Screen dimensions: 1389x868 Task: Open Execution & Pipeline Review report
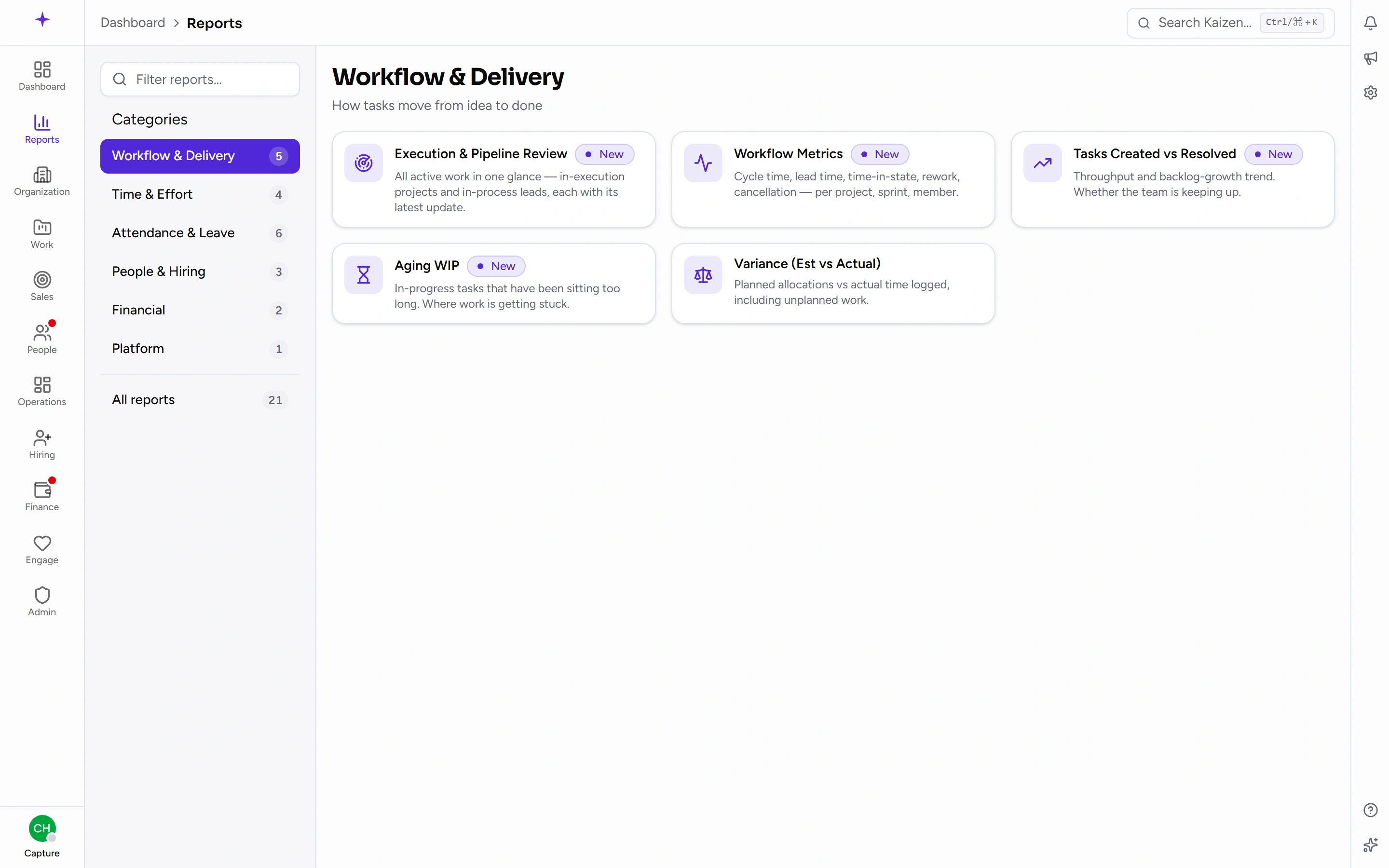click(x=493, y=179)
